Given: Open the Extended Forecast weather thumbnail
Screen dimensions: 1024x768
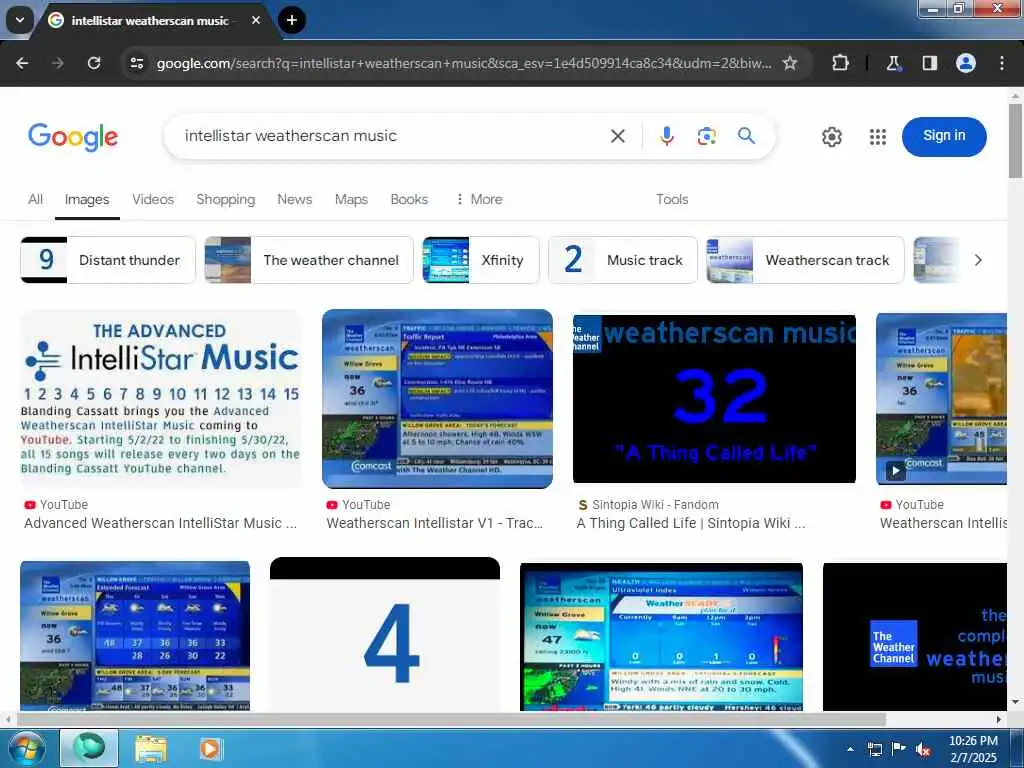Looking at the screenshot, I should pyautogui.click(x=135, y=636).
